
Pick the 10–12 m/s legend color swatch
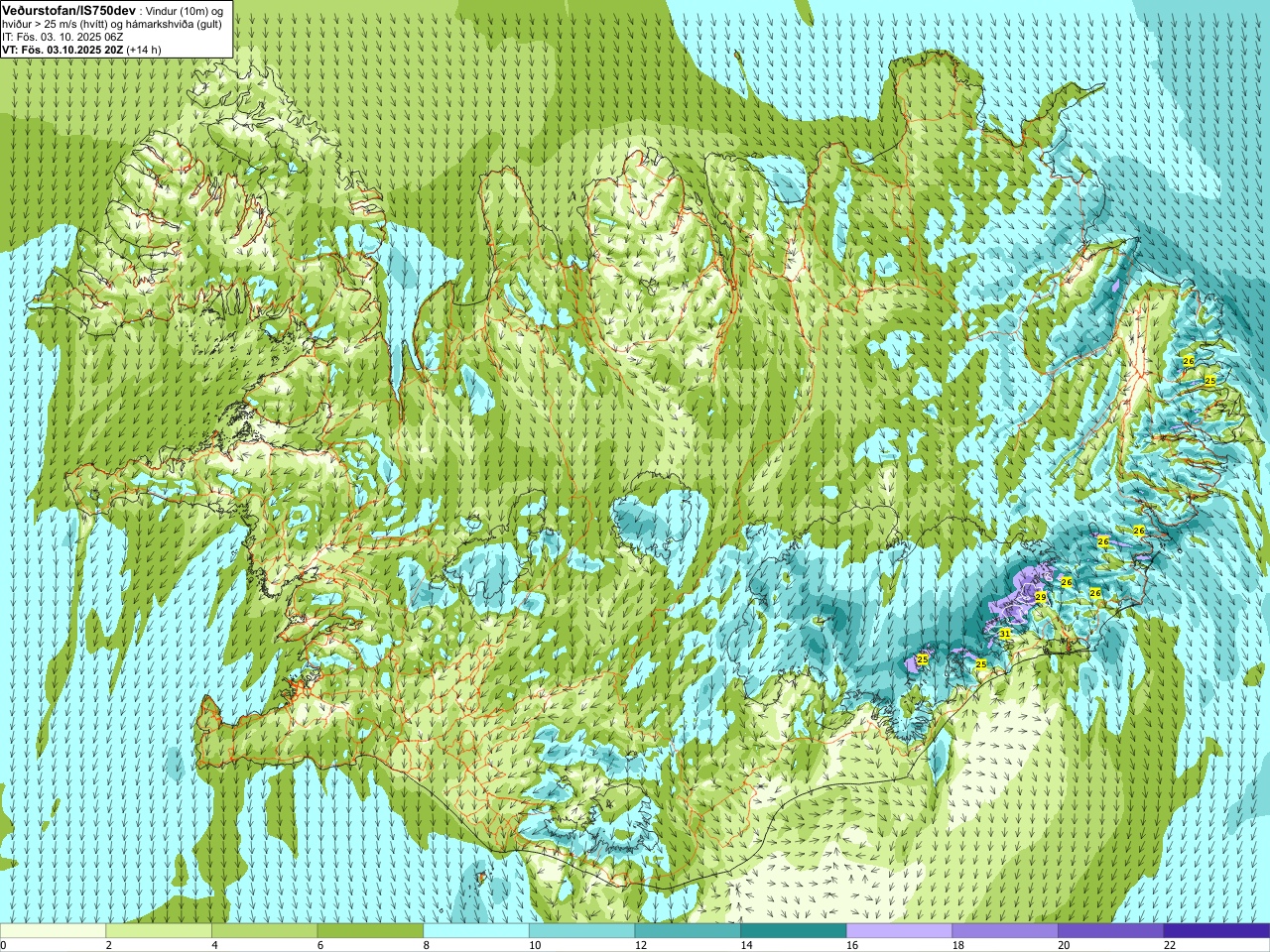[581, 930]
